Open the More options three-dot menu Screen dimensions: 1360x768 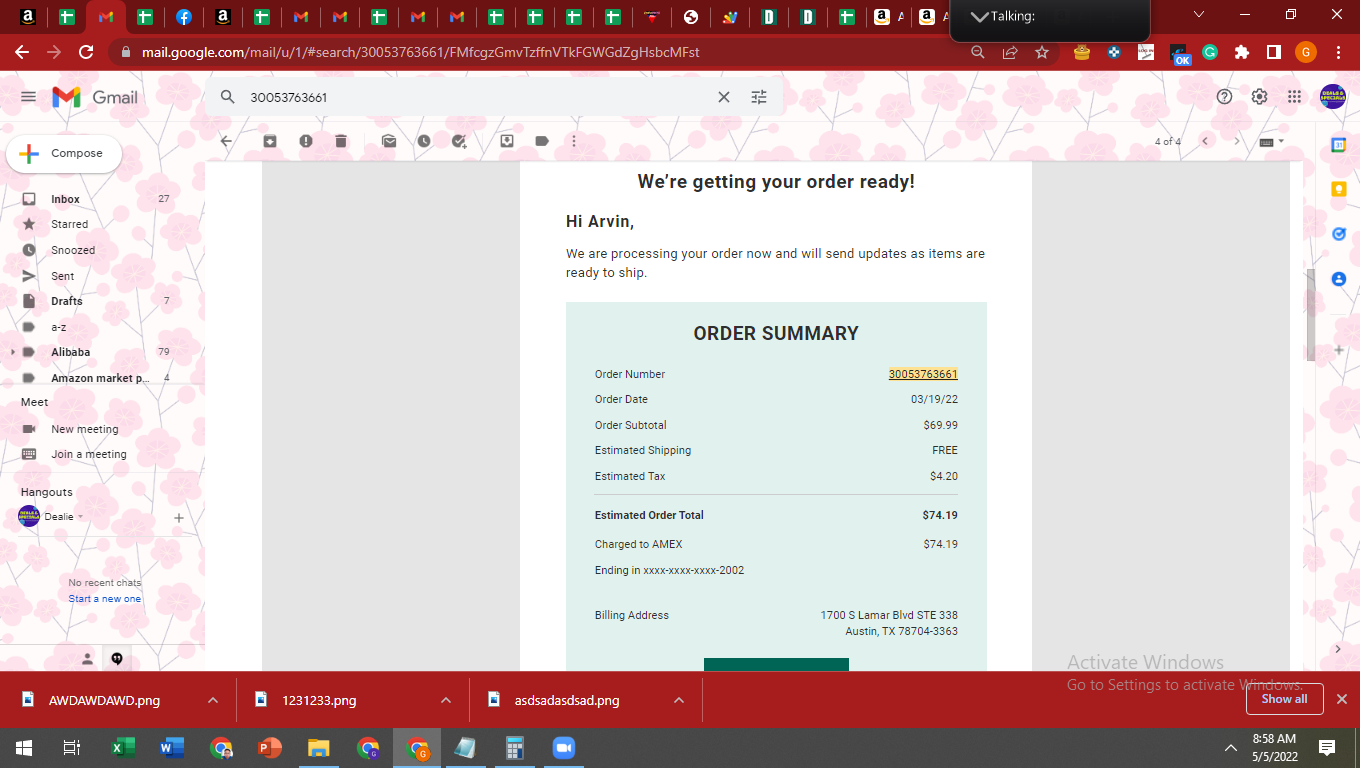[x=574, y=141]
